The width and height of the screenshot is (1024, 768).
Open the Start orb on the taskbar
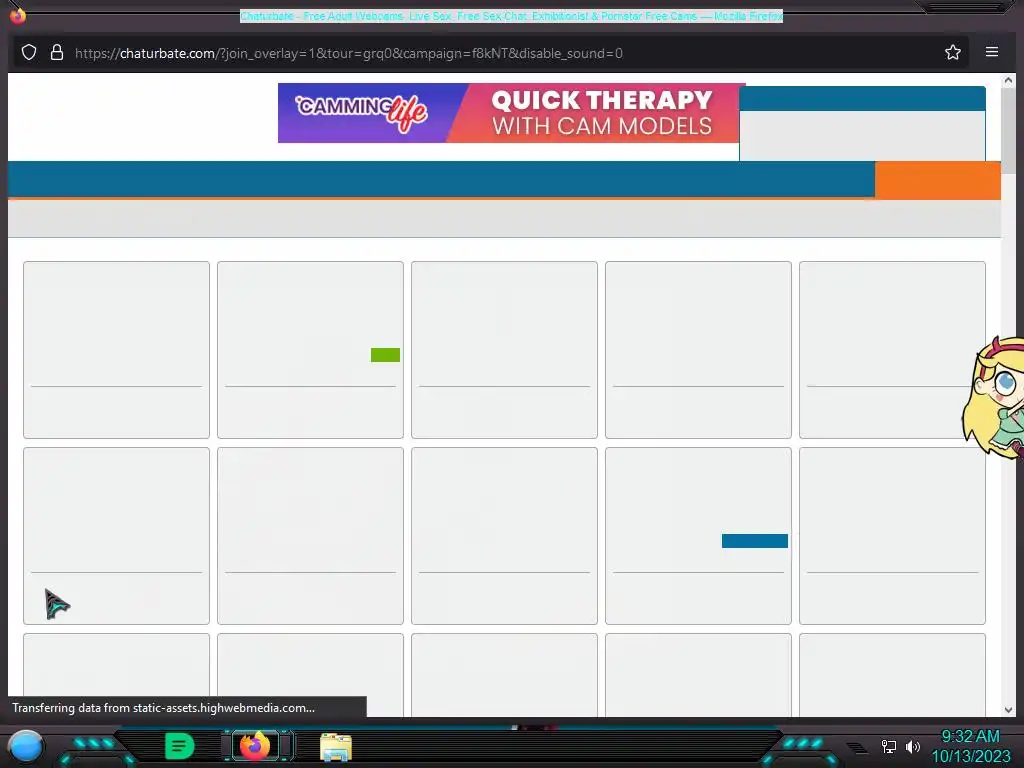pos(25,746)
